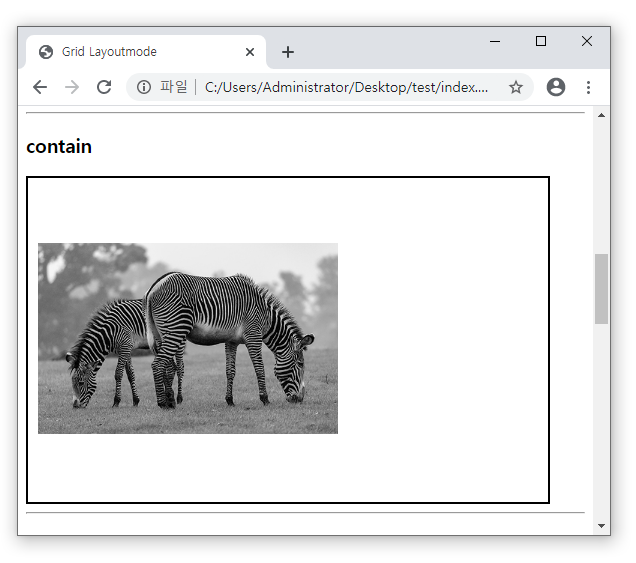View site information icon in address bar

(144, 87)
